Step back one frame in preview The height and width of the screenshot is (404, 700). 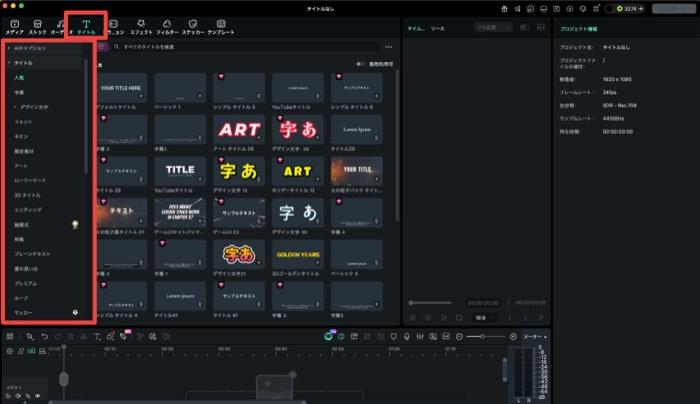click(x=412, y=317)
